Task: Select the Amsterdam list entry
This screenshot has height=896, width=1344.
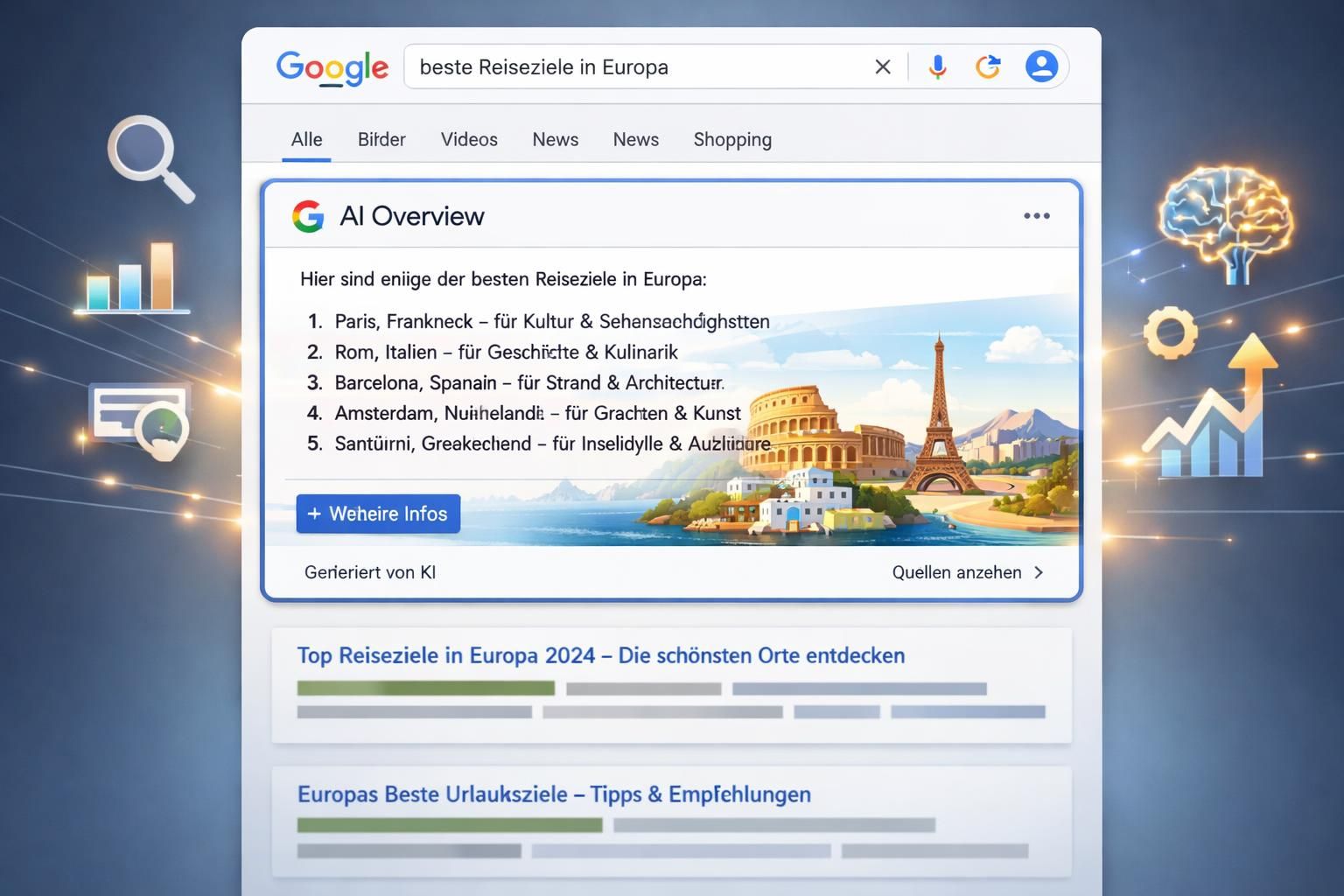Action: click(x=524, y=413)
